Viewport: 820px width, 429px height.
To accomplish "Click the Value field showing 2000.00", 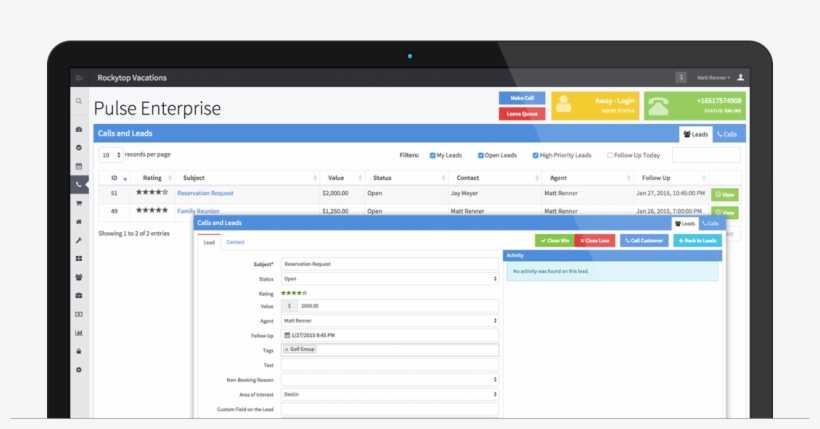I will tap(398, 306).
